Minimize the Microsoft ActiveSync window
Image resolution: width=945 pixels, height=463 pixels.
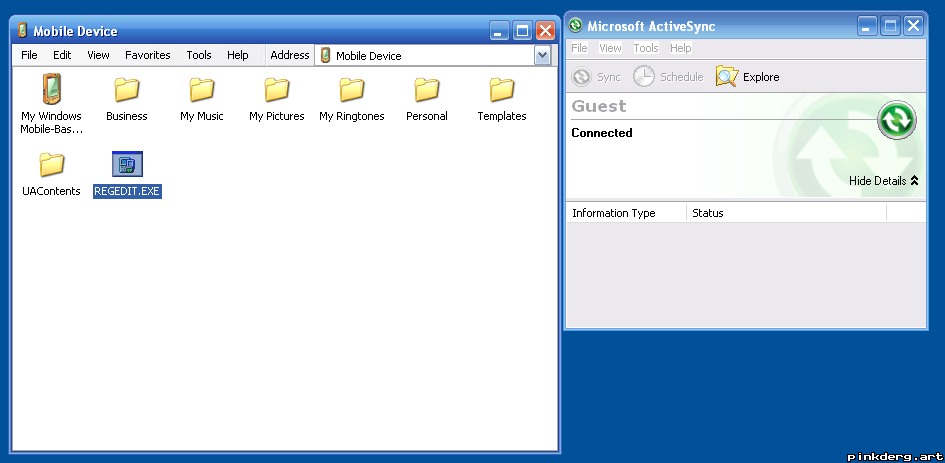(867, 26)
